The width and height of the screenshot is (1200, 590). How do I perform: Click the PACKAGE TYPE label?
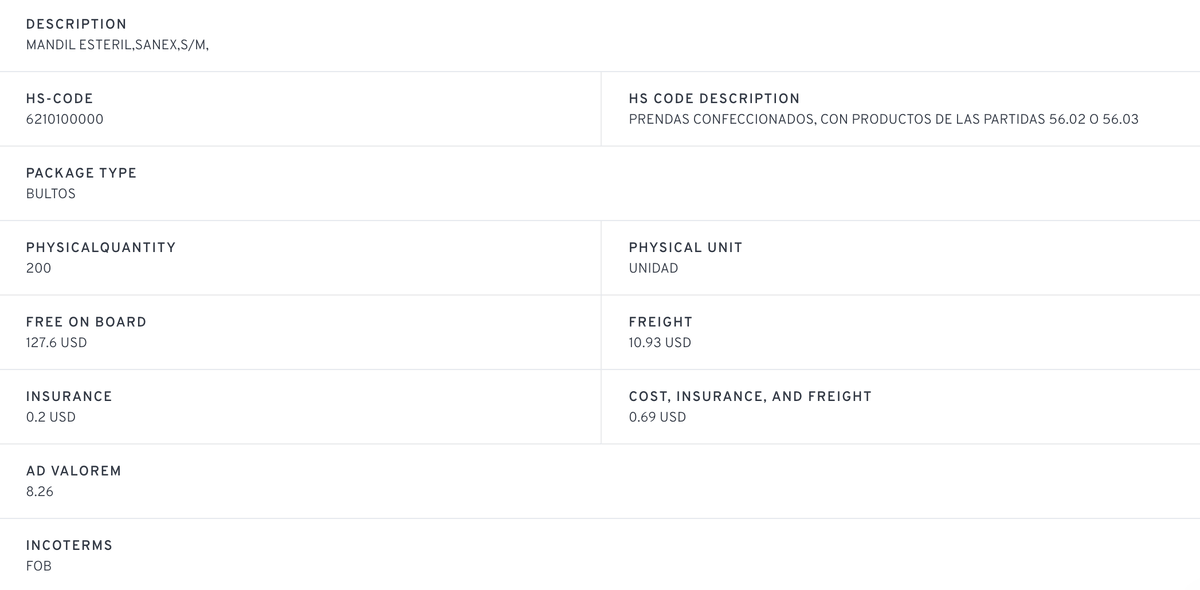(81, 173)
